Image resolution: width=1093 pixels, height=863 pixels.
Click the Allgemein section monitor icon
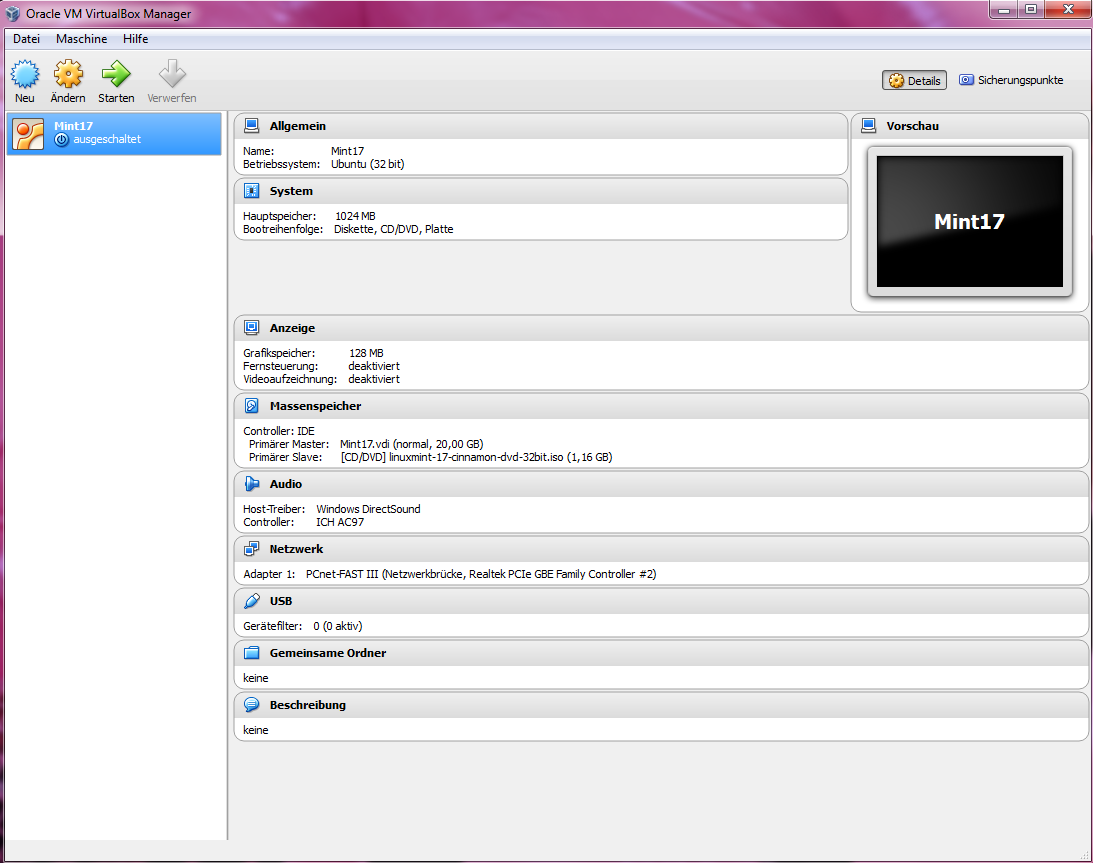coord(252,125)
